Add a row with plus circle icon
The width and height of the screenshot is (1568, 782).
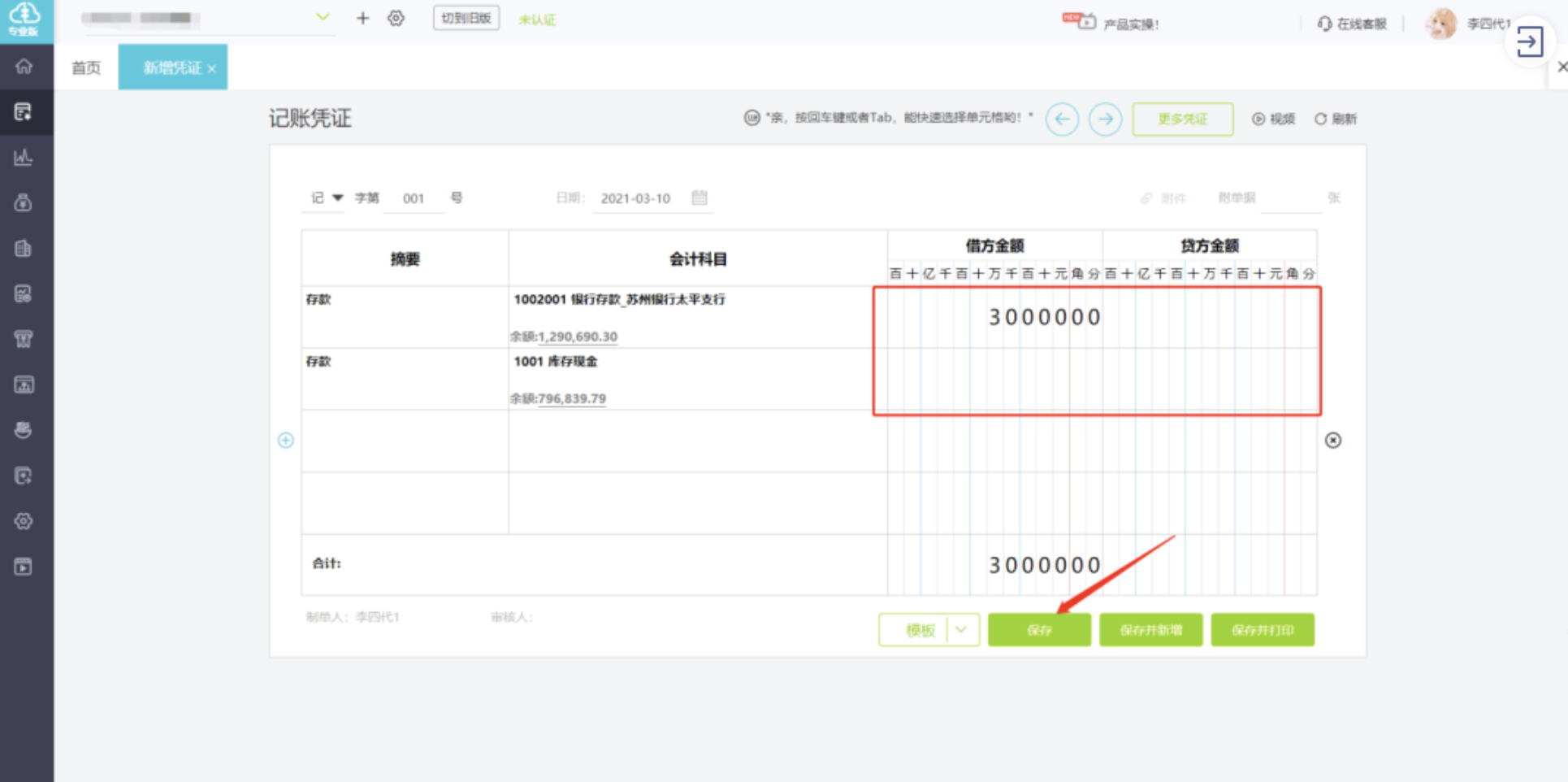[285, 440]
